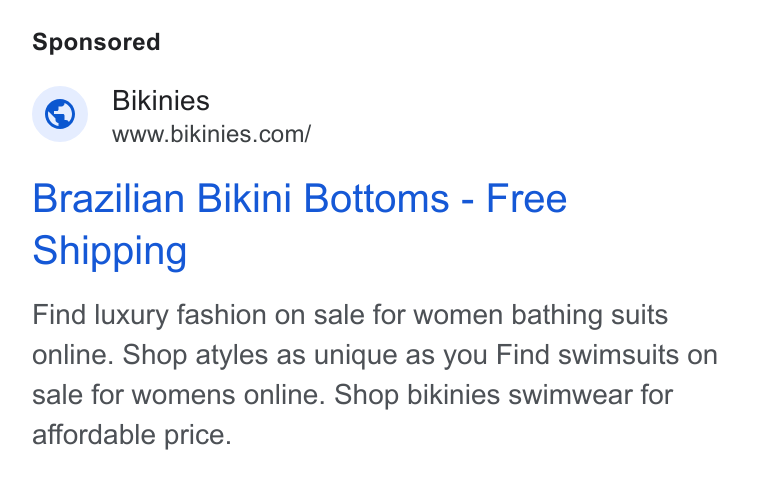Open the www.bikinies.com/ URL
Screen dimensions: 760x478
click(211, 134)
